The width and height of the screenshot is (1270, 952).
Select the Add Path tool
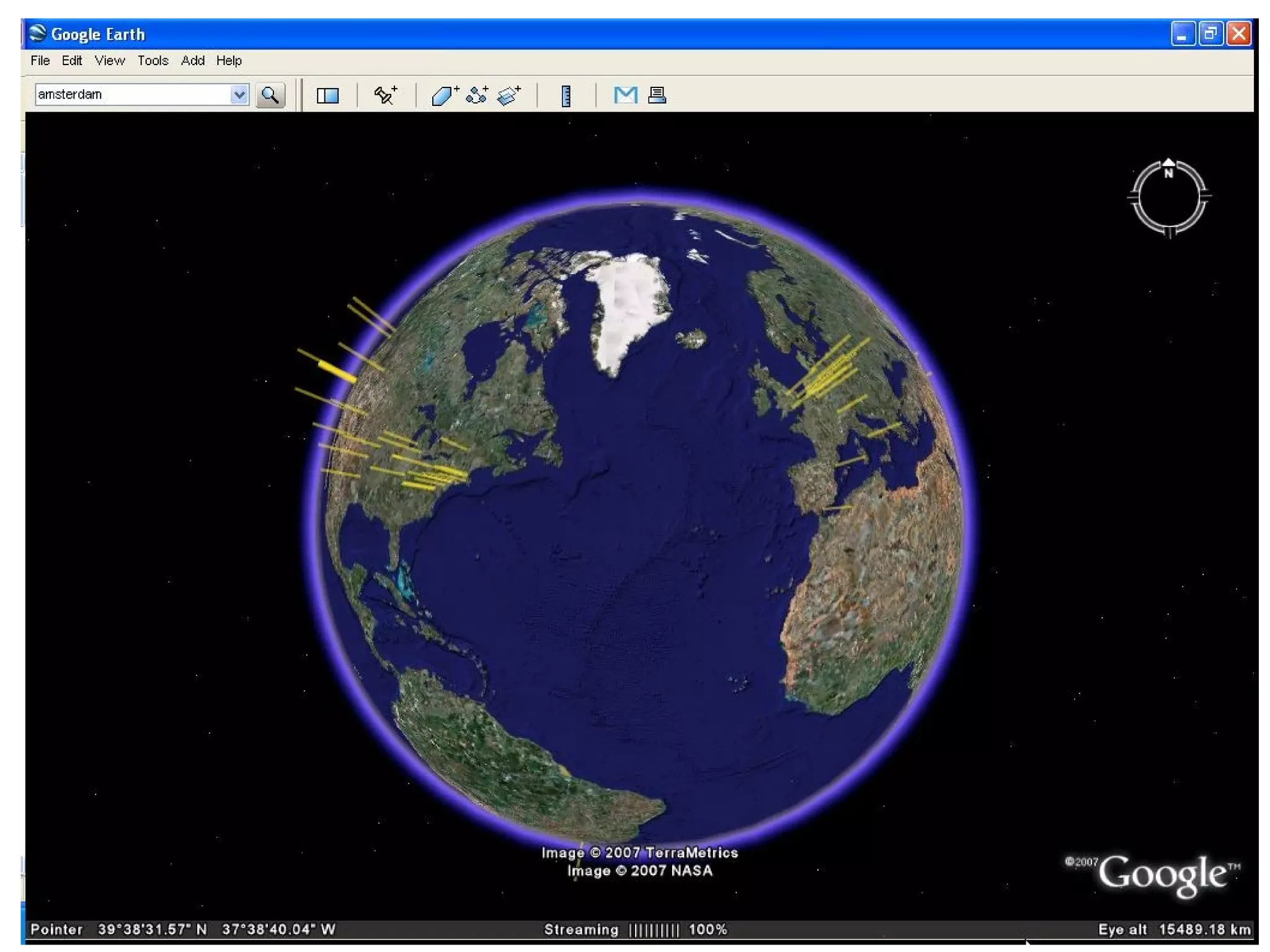pyautogui.click(x=477, y=95)
